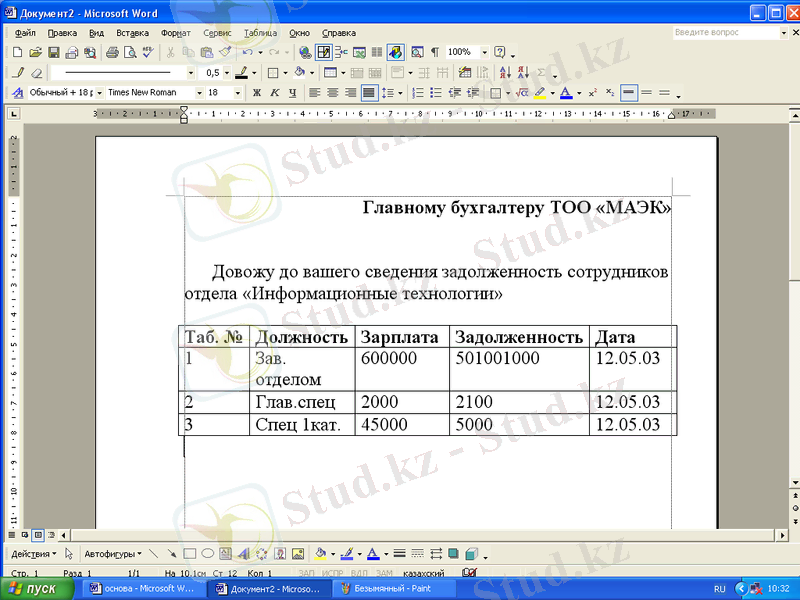Run spelling and grammar check
The image size is (800, 600).
[x=148, y=52]
